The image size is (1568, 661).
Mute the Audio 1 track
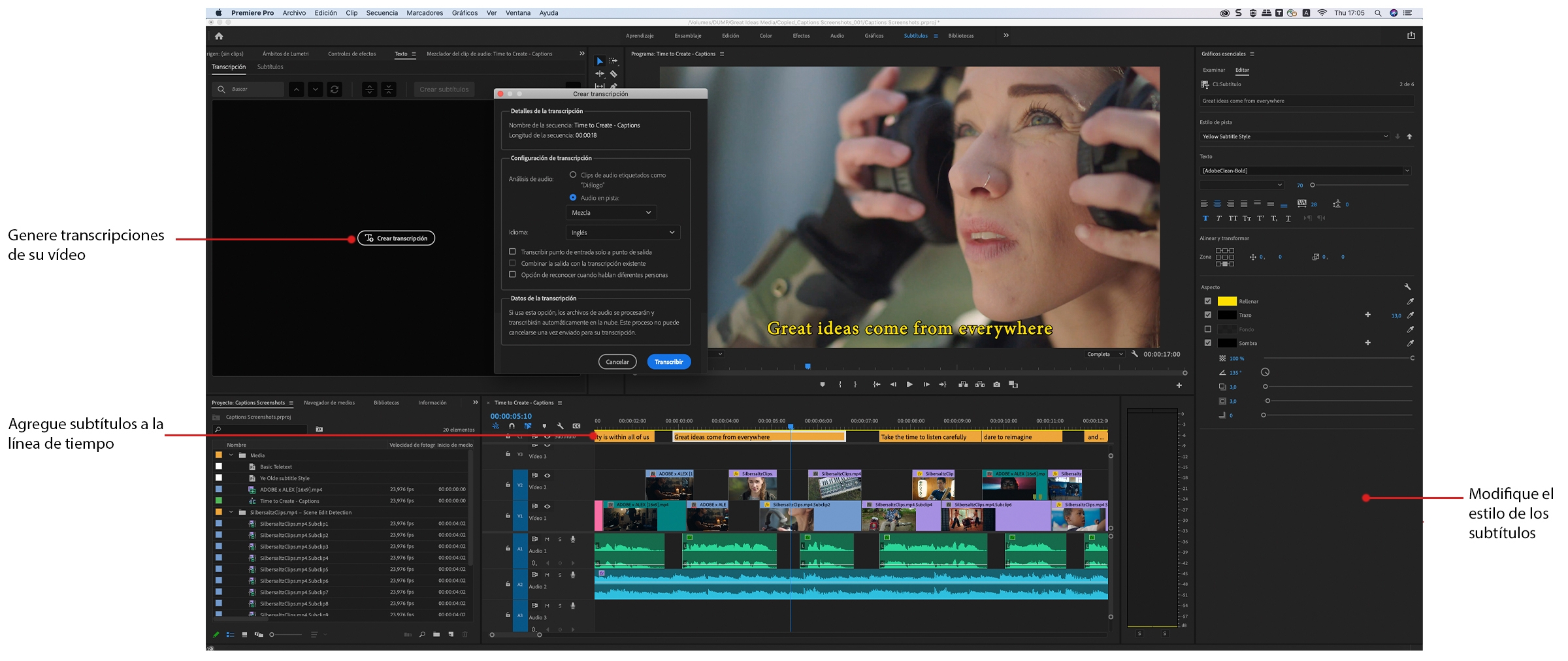[x=547, y=540]
